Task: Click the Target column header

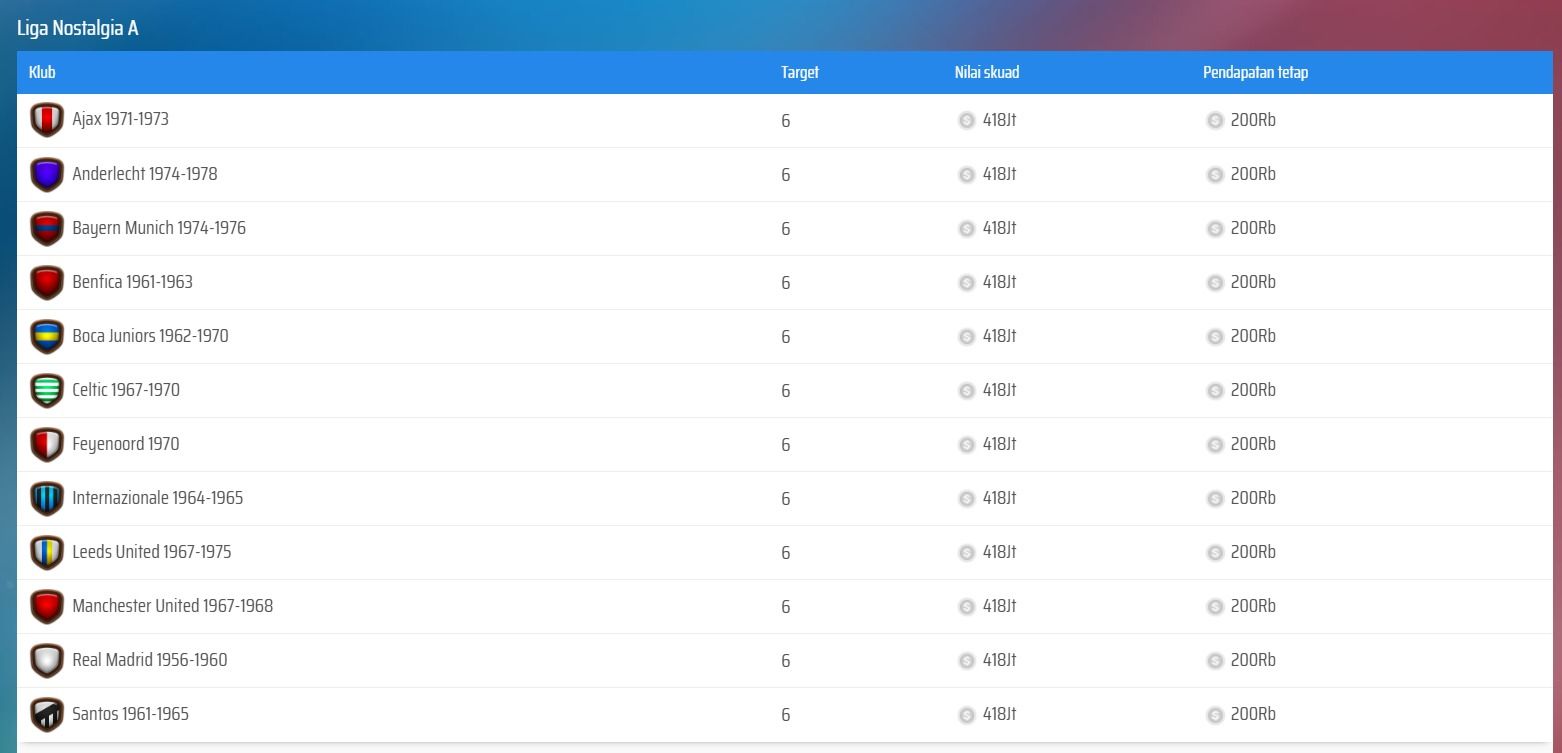Action: click(x=800, y=72)
